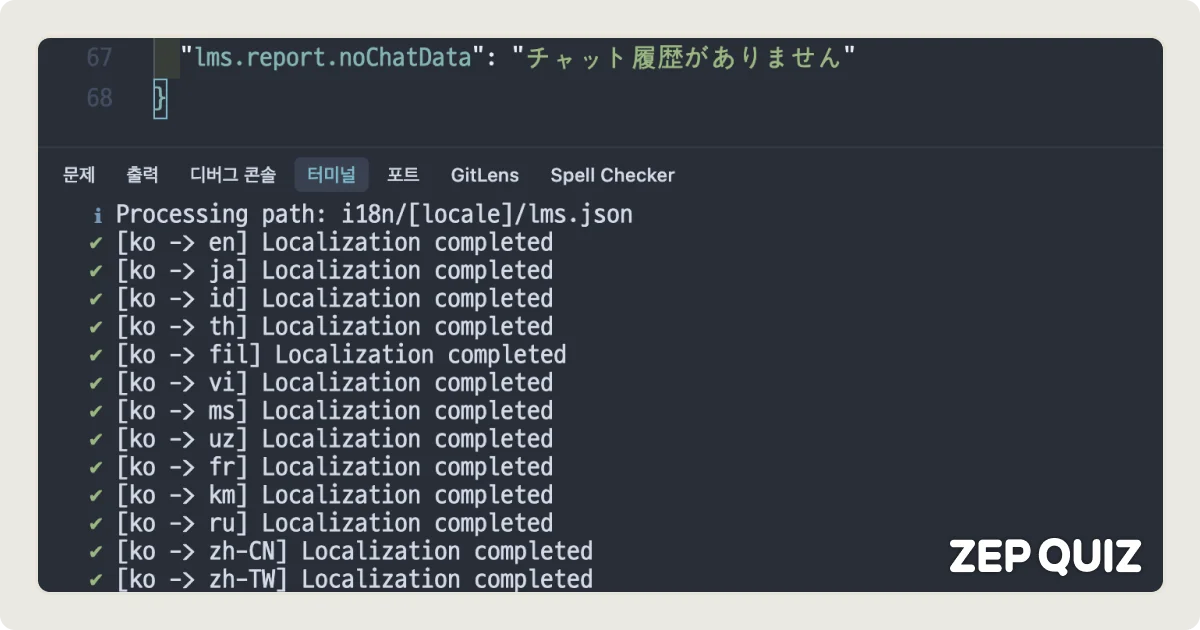This screenshot has width=1200, height=630.
Task: Click the checkmark next to ko -> zh-TW
Action: 96,579
